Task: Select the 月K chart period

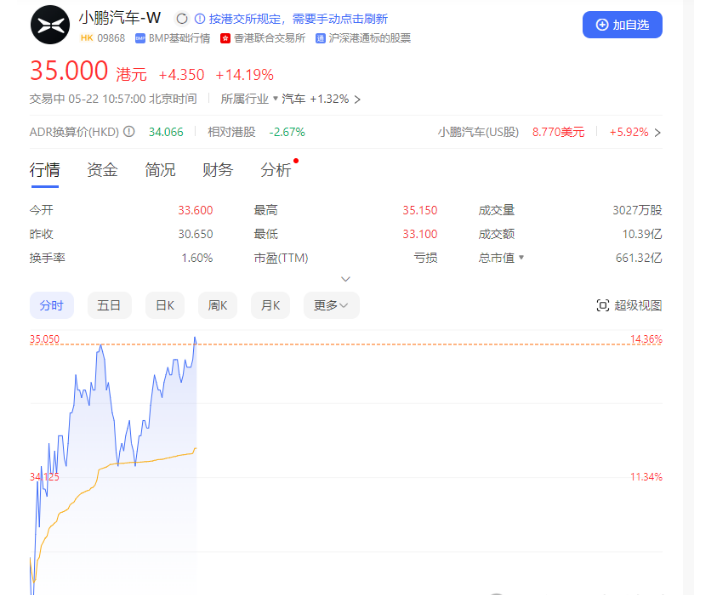Action: click(270, 305)
